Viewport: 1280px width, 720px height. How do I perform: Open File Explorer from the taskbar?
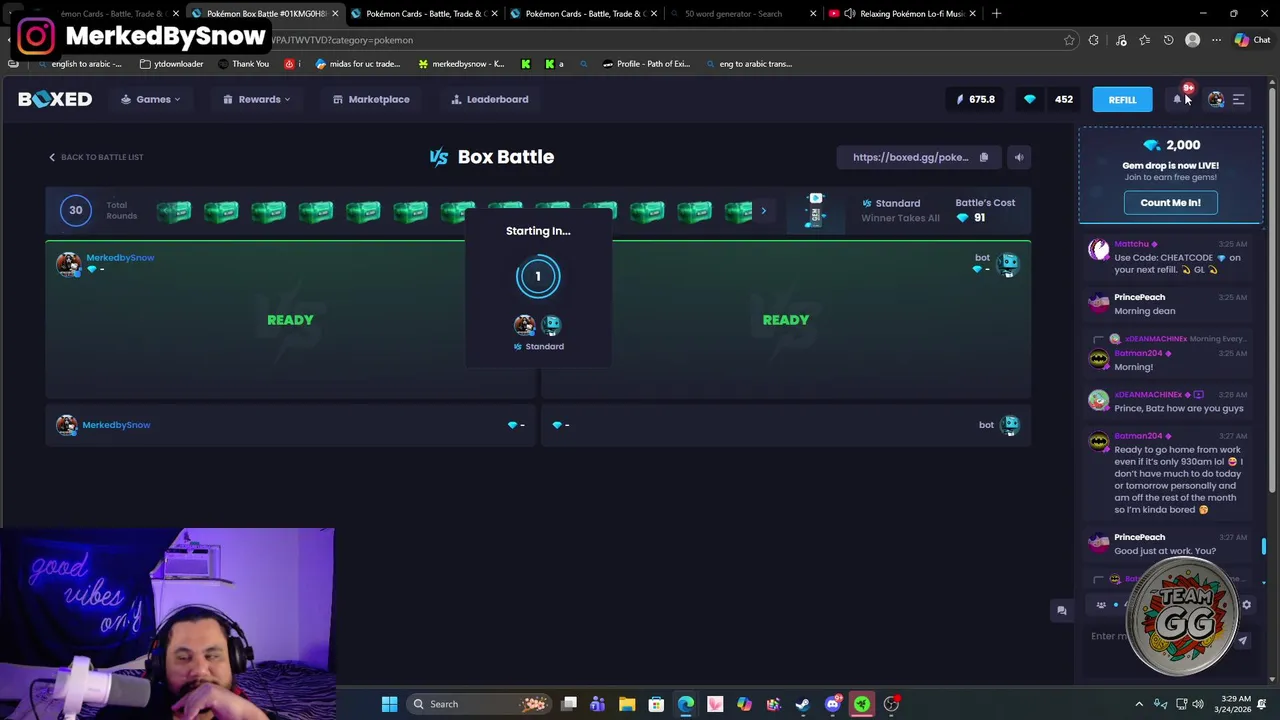[627, 704]
